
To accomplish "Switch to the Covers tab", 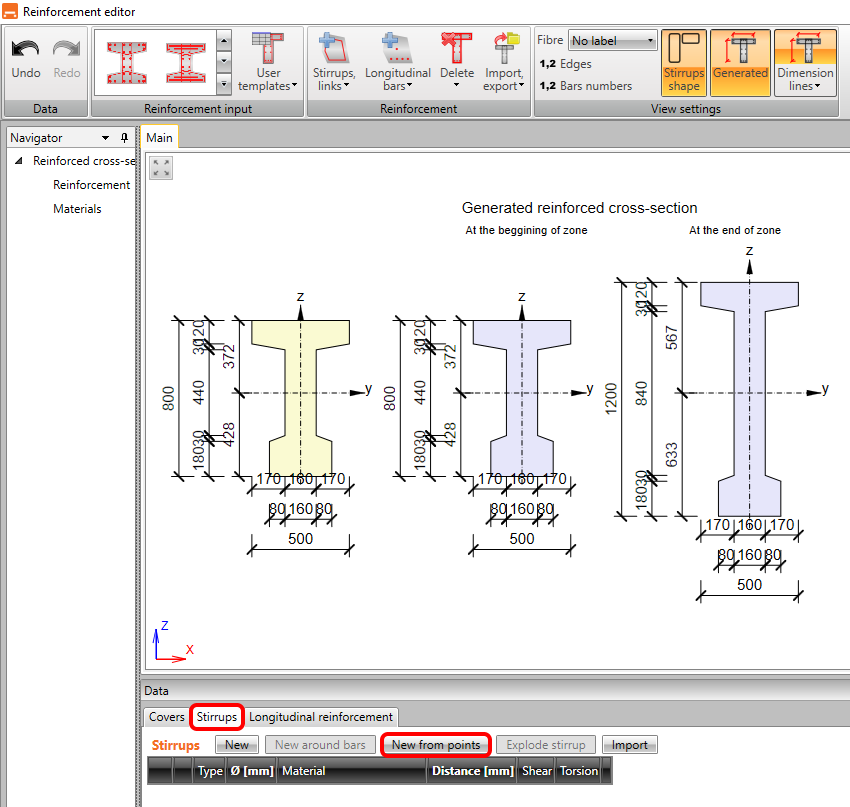I will click(167, 717).
